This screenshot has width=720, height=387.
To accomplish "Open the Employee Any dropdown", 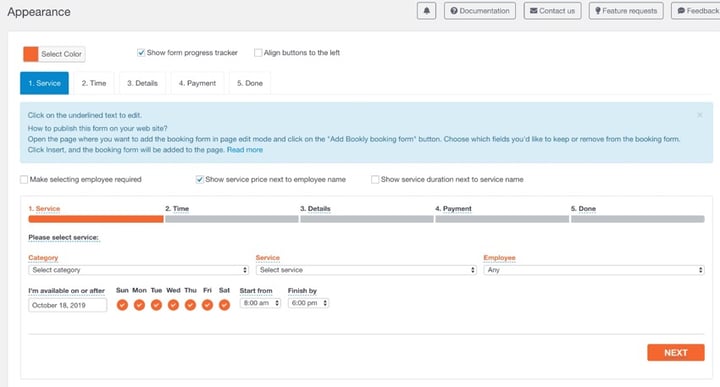I will point(594,270).
